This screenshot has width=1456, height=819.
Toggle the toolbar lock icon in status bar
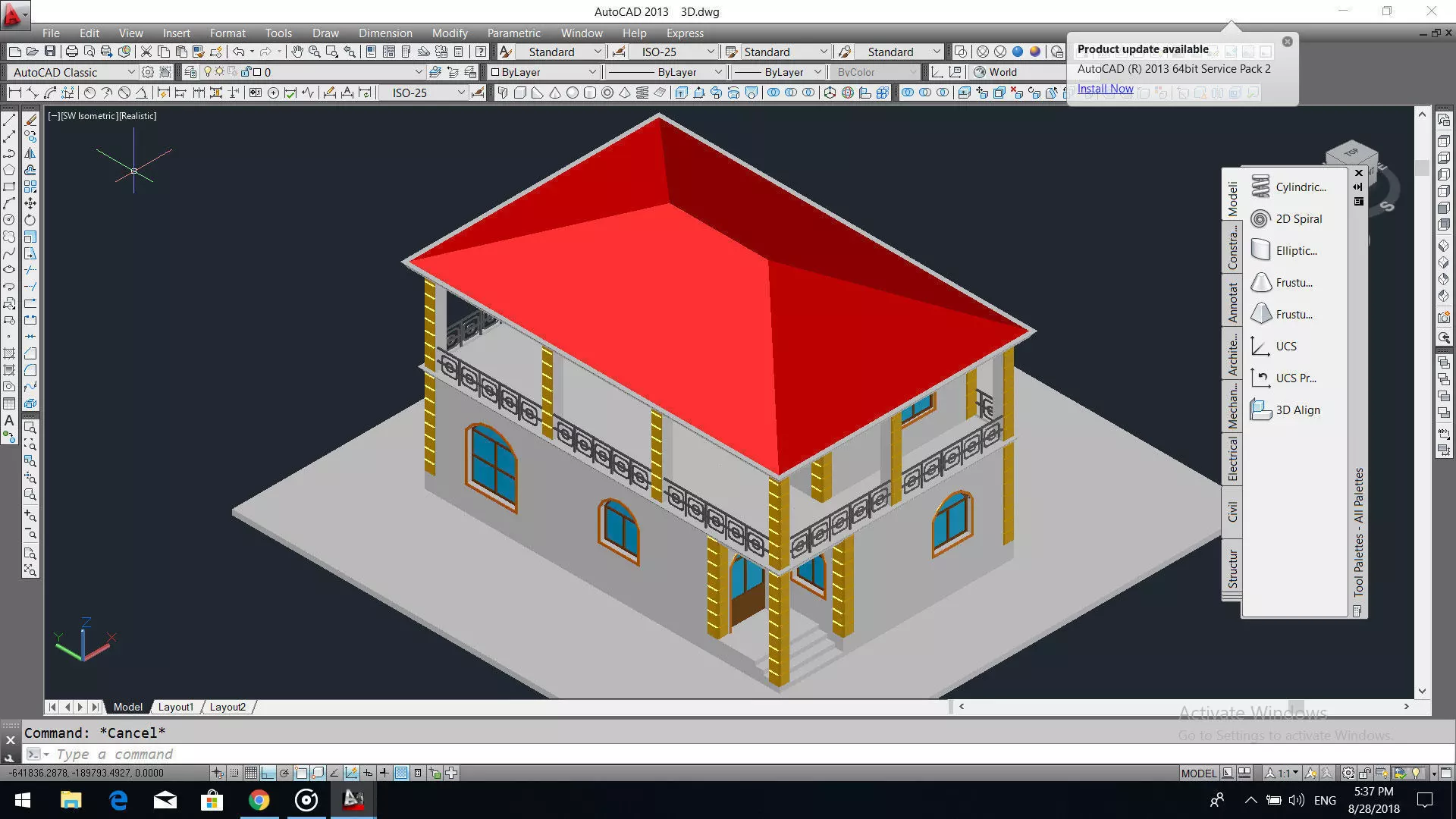coord(1365,773)
